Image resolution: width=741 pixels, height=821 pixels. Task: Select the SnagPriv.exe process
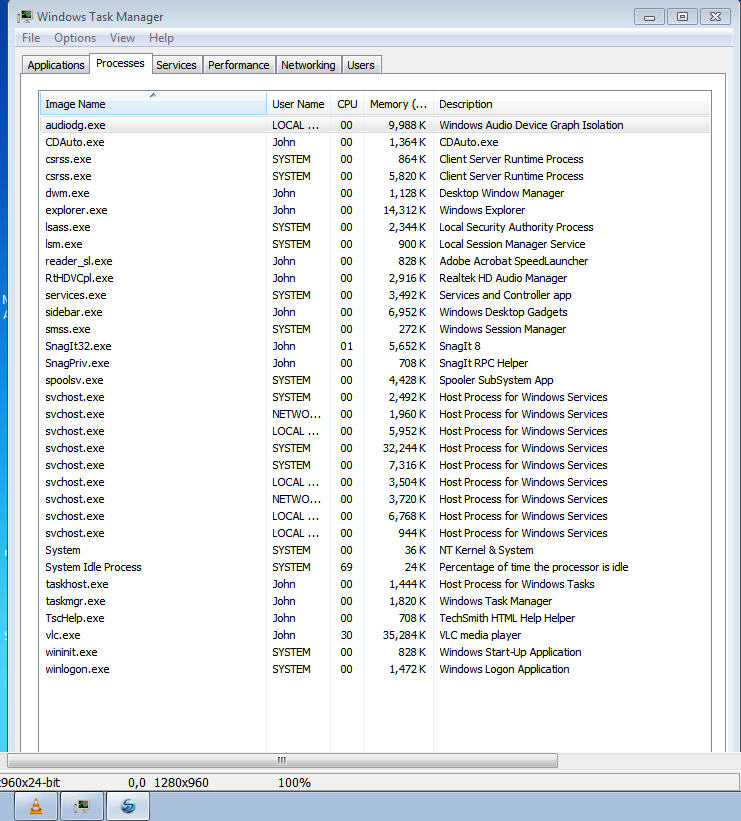click(375, 363)
